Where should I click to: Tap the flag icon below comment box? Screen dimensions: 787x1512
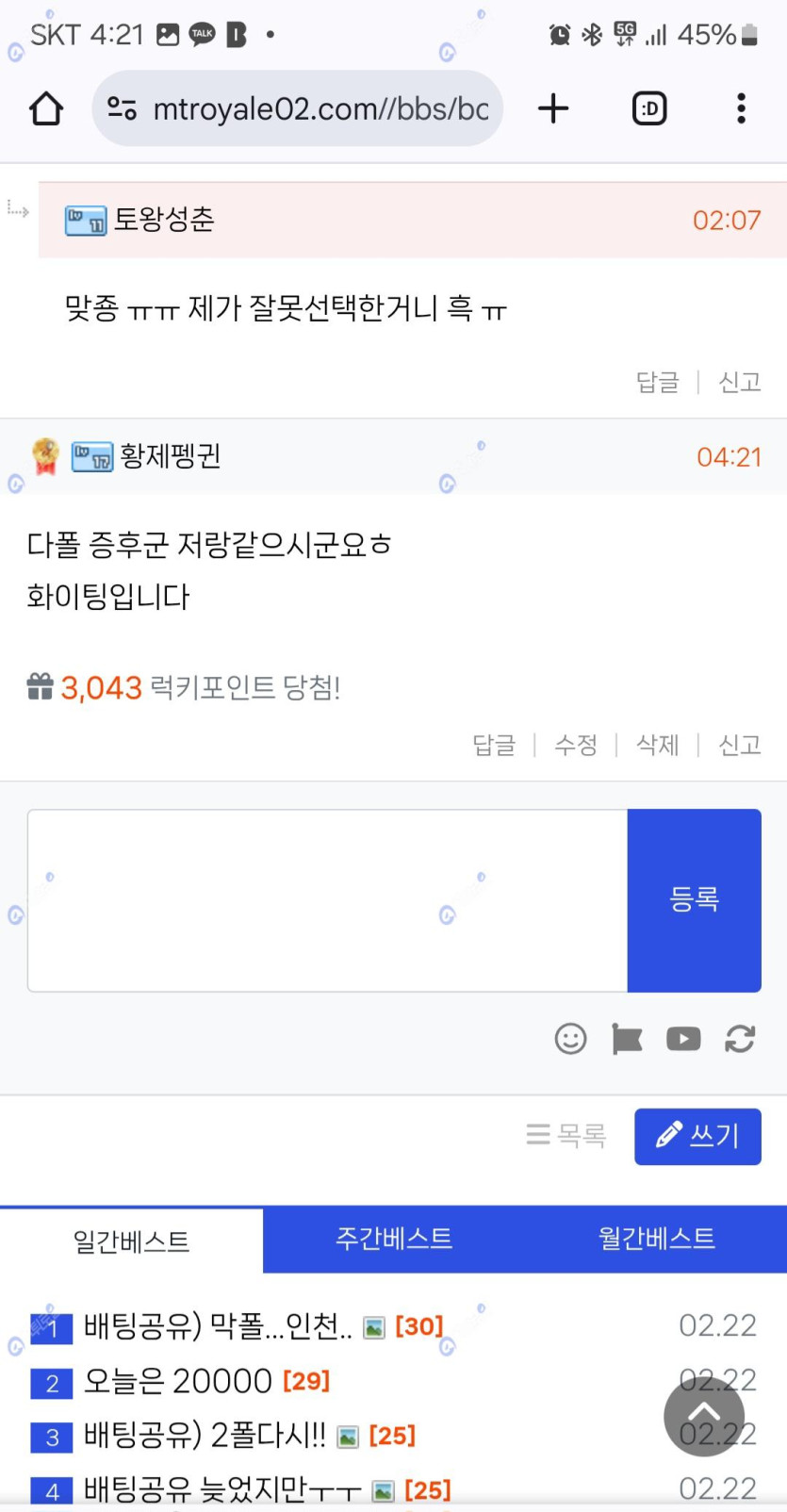click(627, 1039)
